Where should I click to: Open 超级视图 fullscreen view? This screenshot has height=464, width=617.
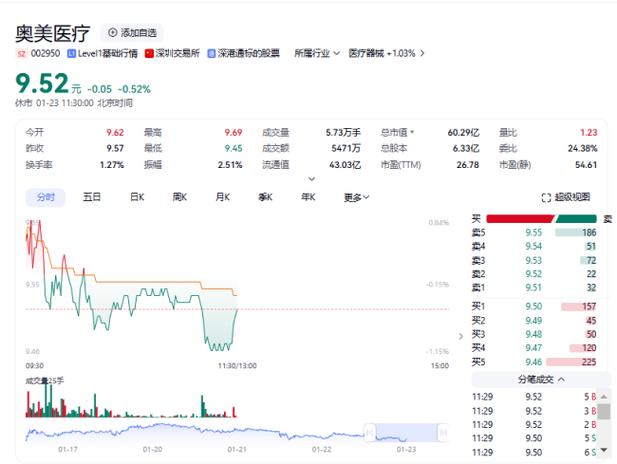[566, 197]
